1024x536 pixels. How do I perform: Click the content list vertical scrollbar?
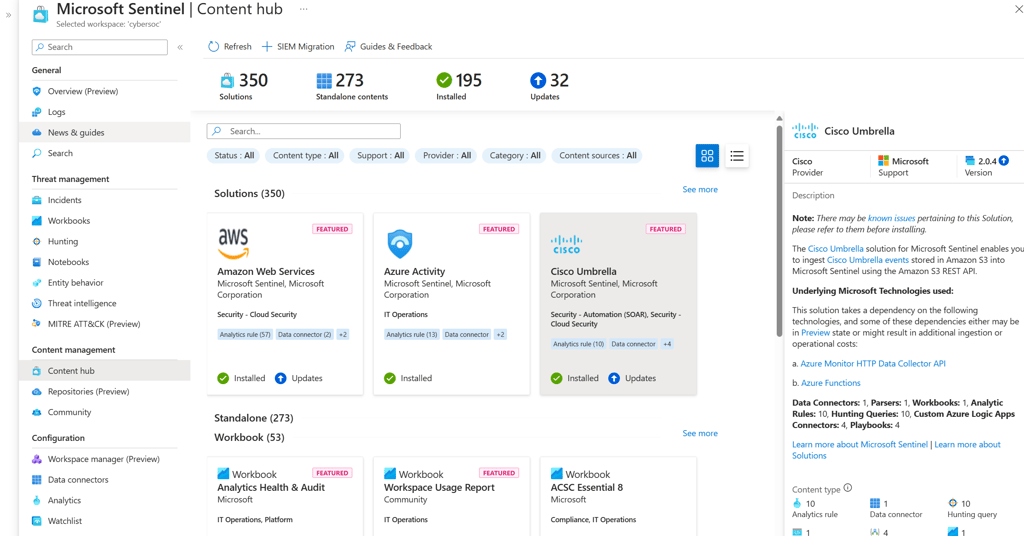[x=778, y=230]
